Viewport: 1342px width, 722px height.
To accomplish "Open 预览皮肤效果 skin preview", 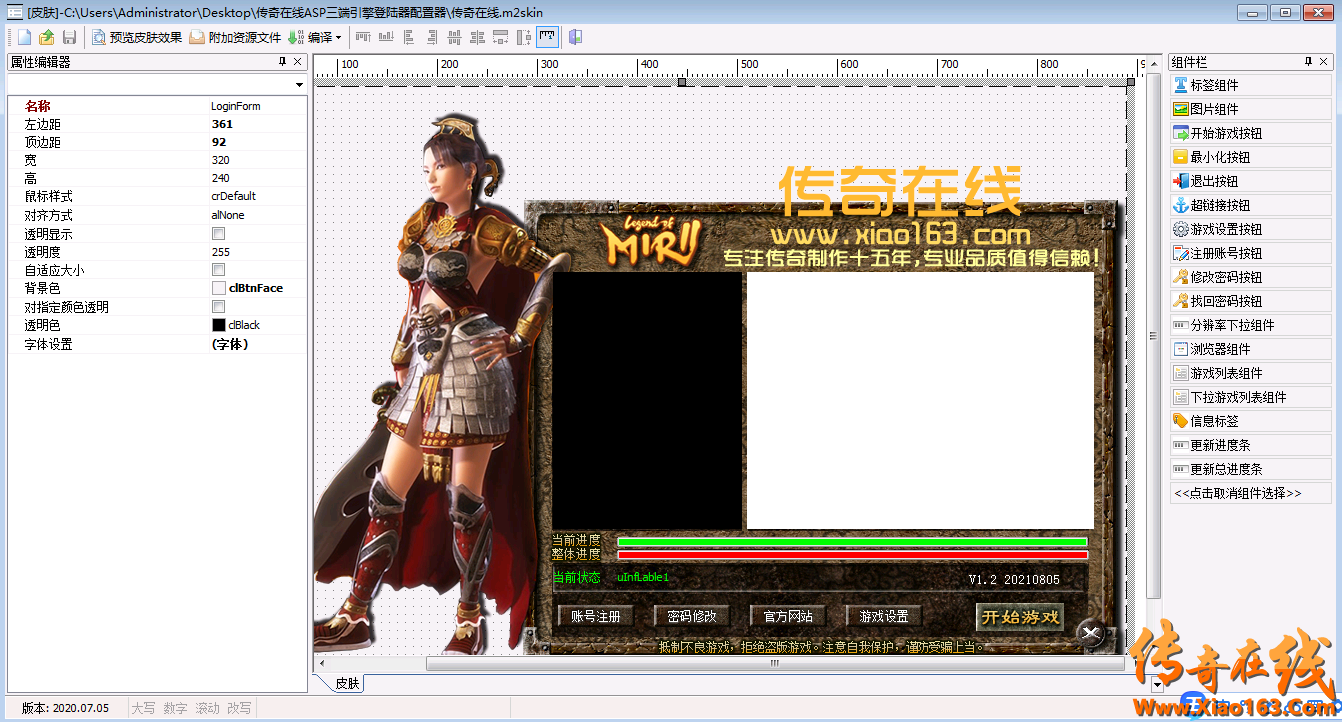I will click(x=137, y=37).
